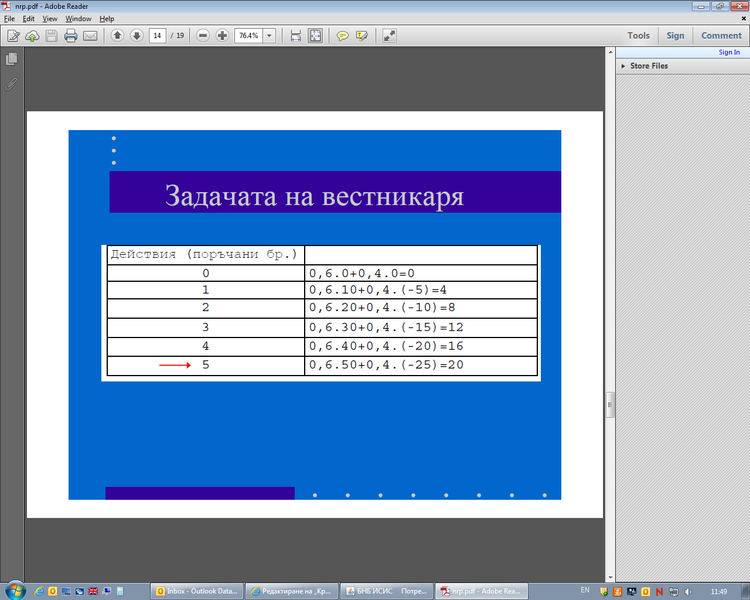The image size is (750, 600).
Task: Click the Create PDF online icon
Action: tap(13, 36)
